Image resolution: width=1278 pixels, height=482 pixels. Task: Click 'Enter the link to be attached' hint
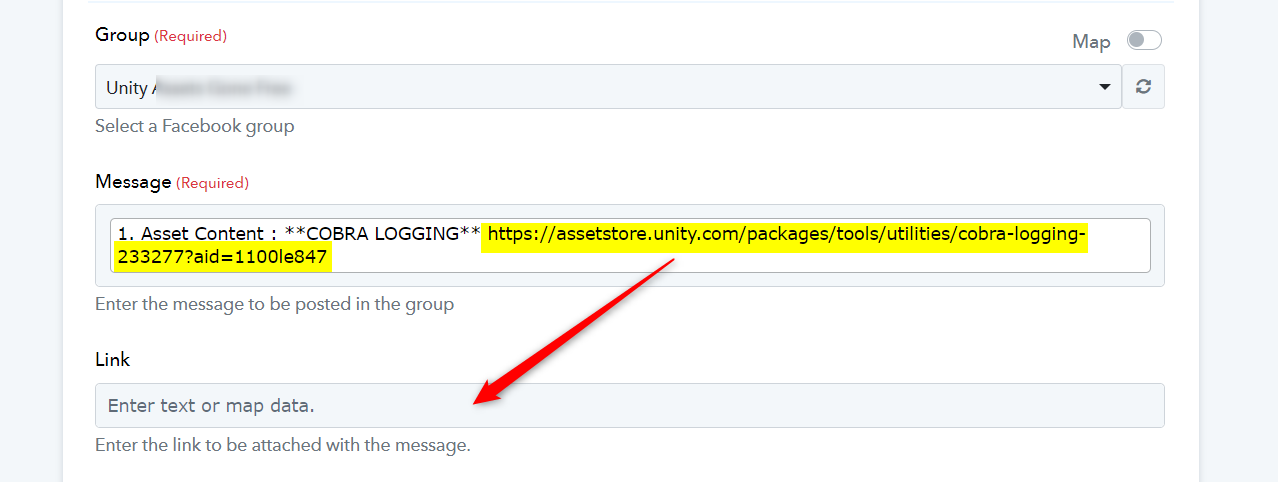(x=282, y=445)
